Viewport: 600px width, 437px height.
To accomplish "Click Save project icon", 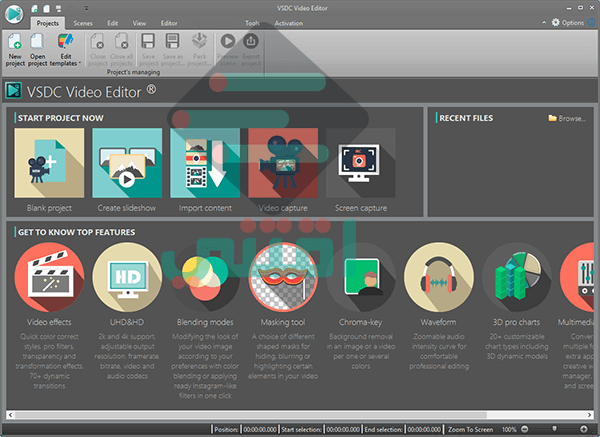I will point(148,41).
